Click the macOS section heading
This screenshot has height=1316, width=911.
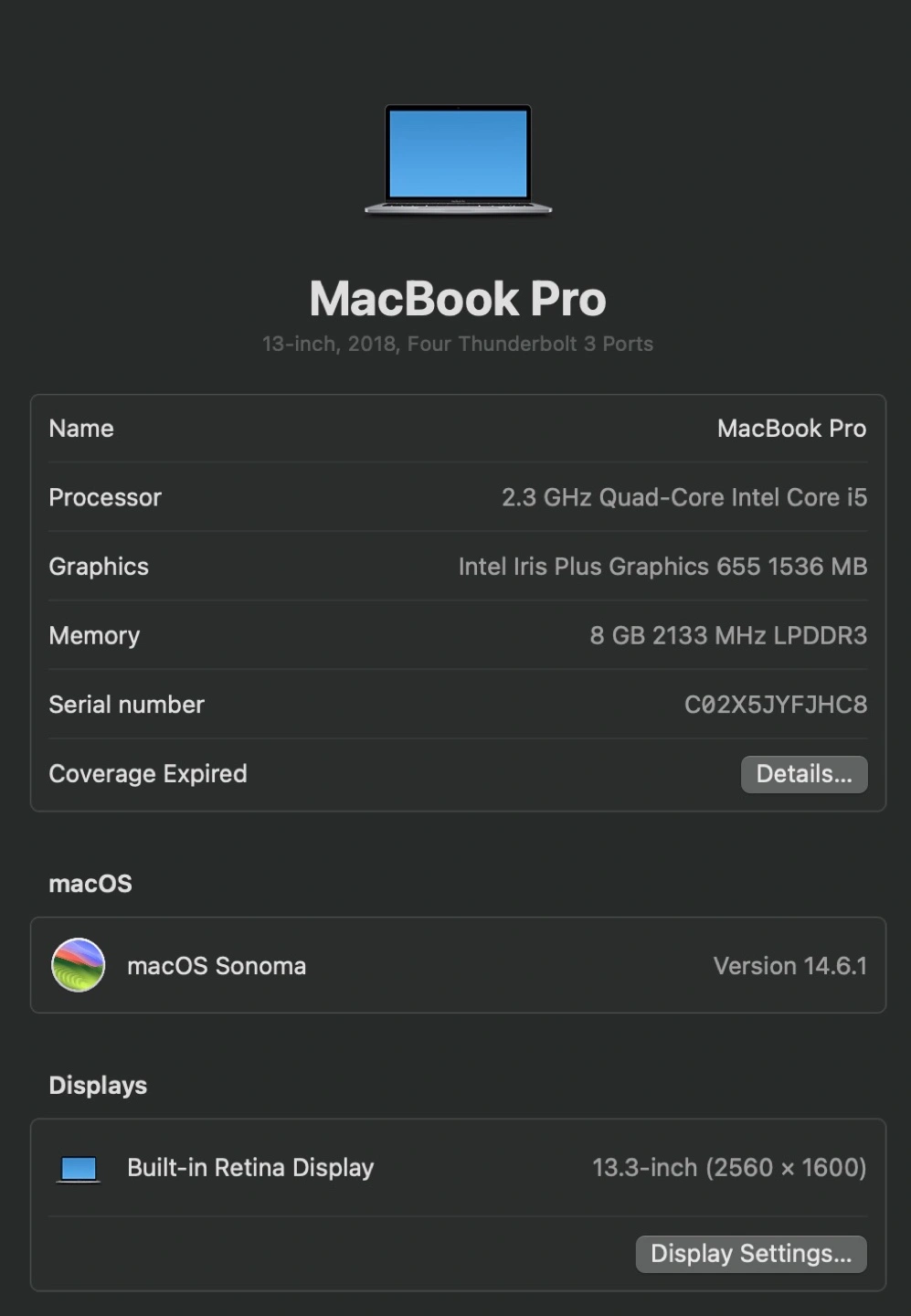(90, 884)
